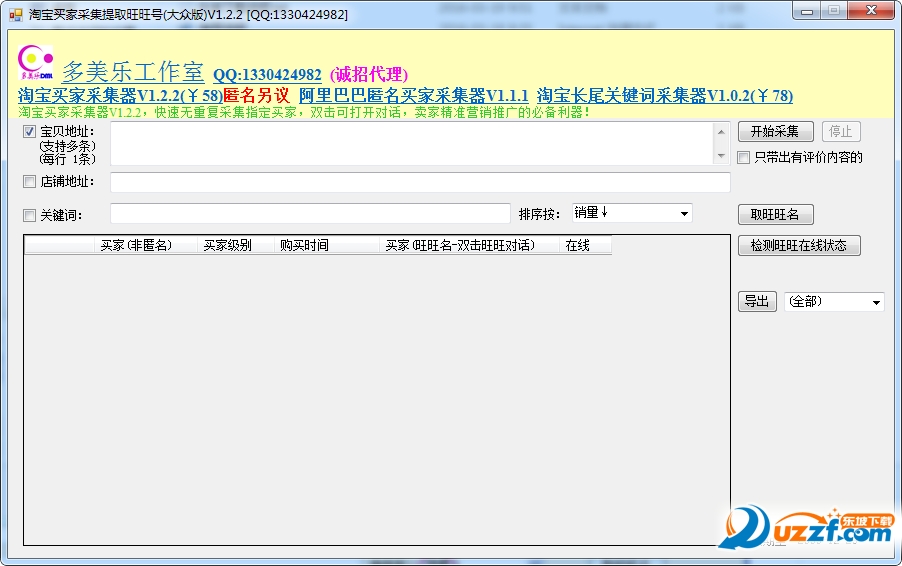Click the 停止 button
Image resolution: width=902 pixels, height=566 pixels.
(840, 132)
